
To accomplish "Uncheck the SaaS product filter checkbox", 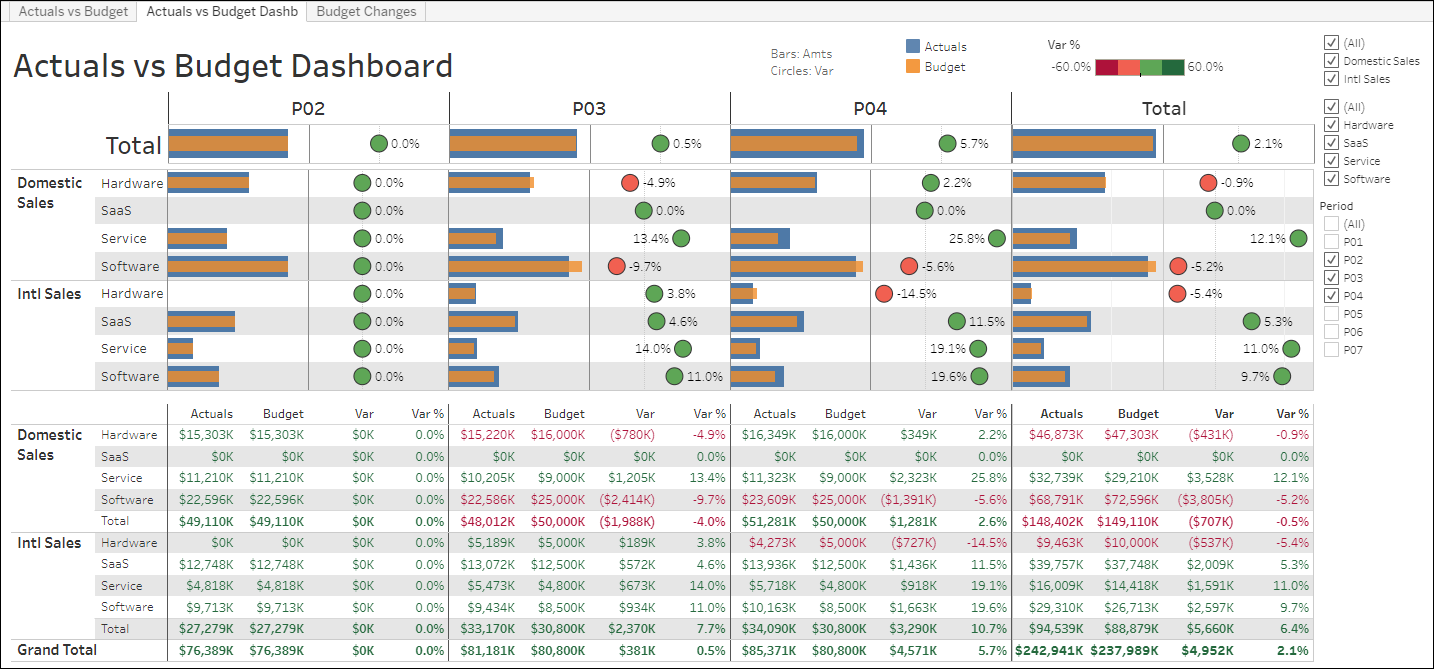I will pyautogui.click(x=1331, y=143).
